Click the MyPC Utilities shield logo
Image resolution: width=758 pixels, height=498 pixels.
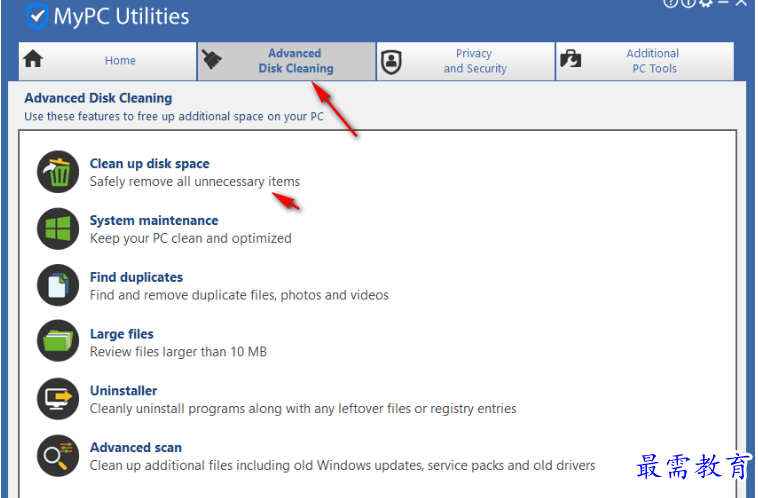click(x=37, y=16)
